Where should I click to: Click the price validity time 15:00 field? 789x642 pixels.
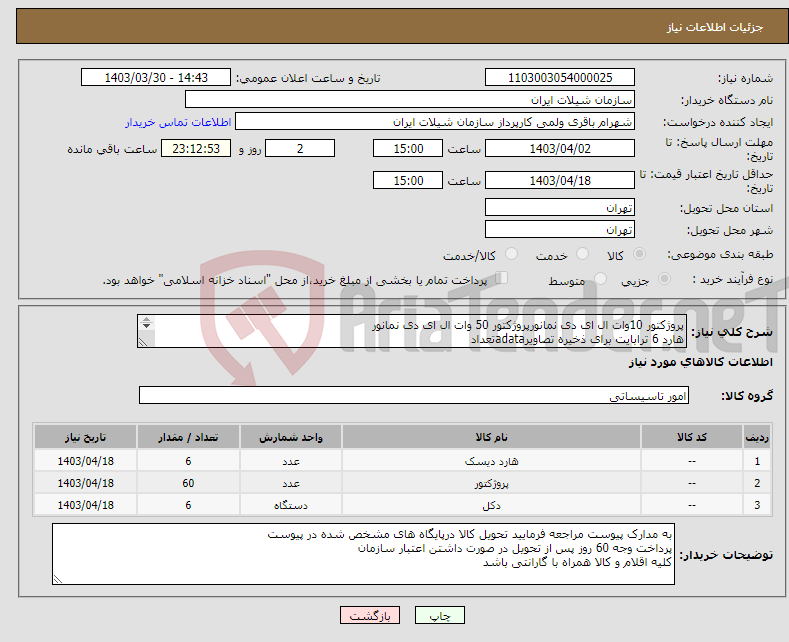[408, 180]
